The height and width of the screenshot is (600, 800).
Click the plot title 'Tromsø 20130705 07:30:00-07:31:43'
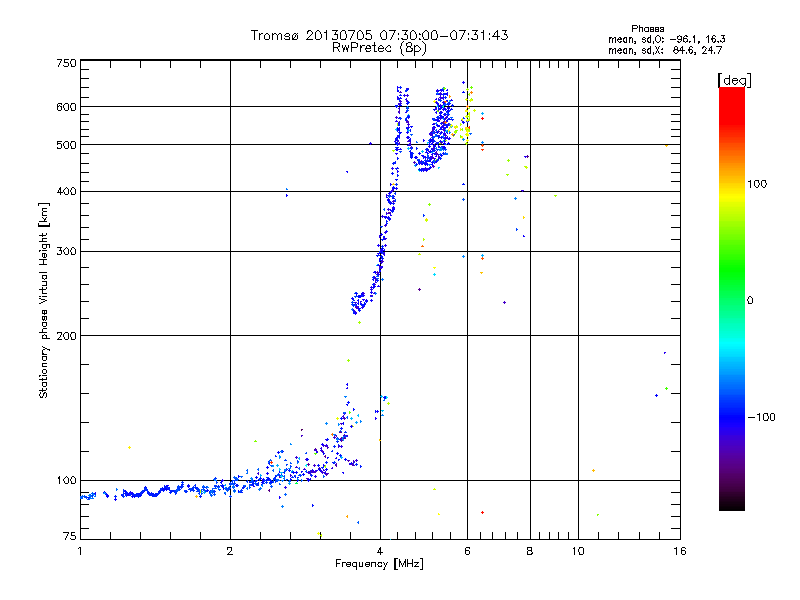click(379, 35)
